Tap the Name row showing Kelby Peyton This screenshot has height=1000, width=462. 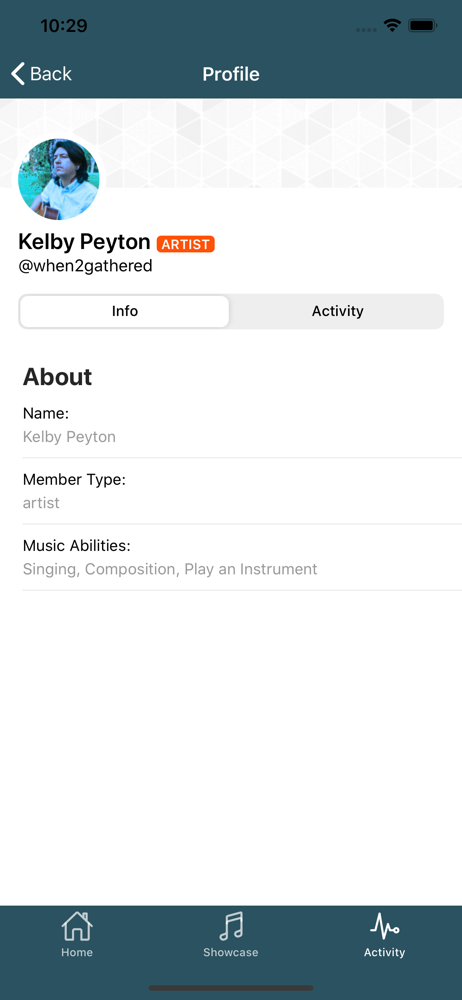pyautogui.click(x=242, y=425)
